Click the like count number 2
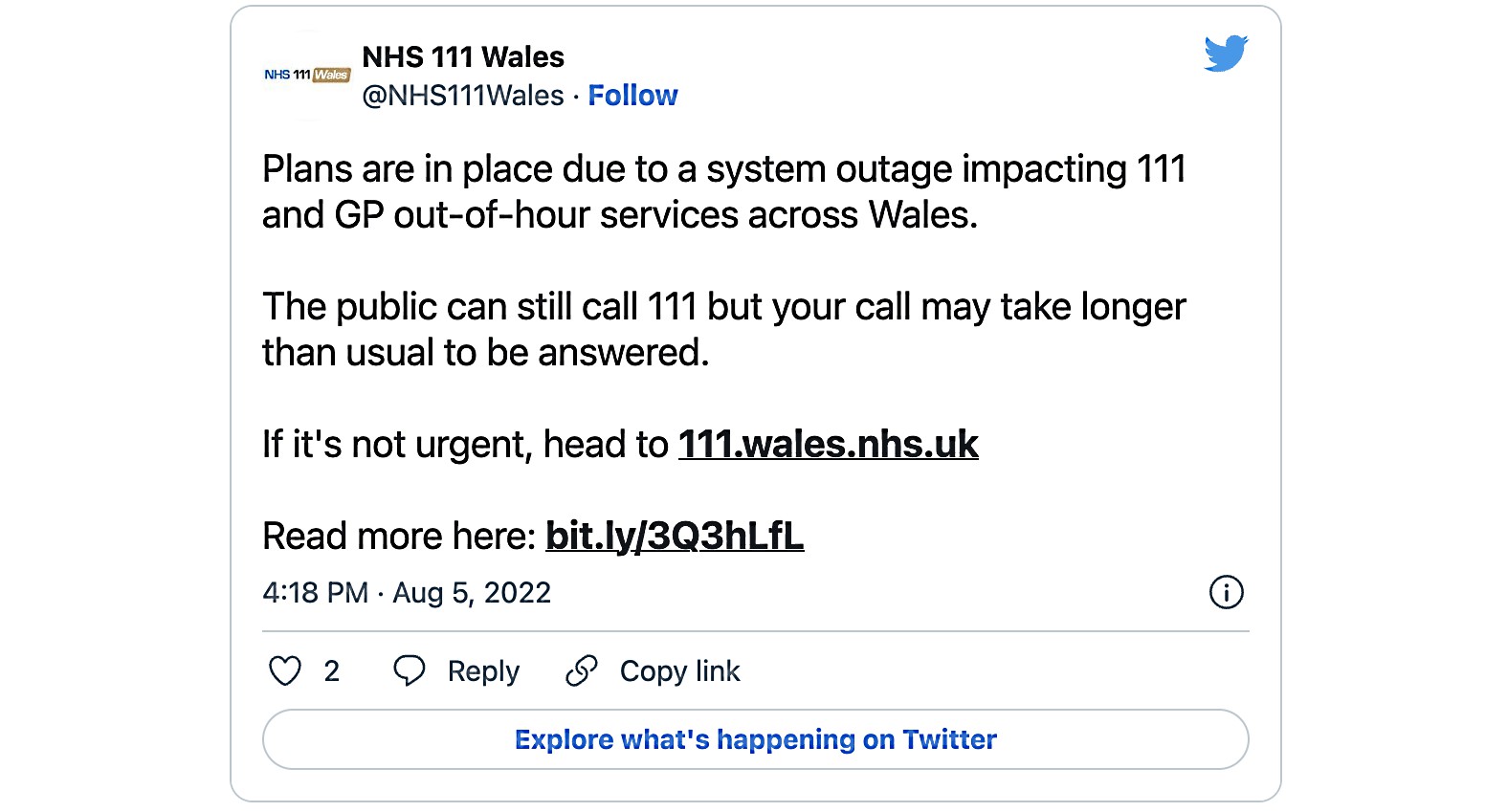The height and width of the screenshot is (812, 1485). pyautogui.click(x=331, y=670)
